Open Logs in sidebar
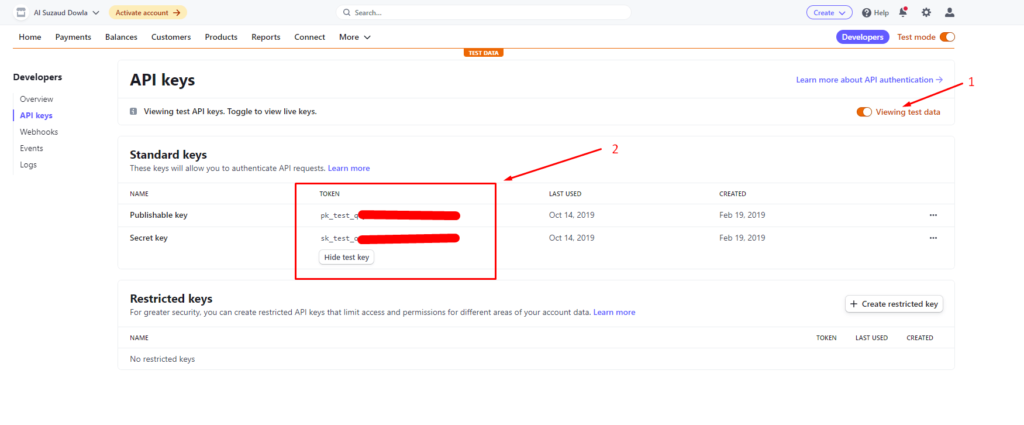 (x=28, y=165)
